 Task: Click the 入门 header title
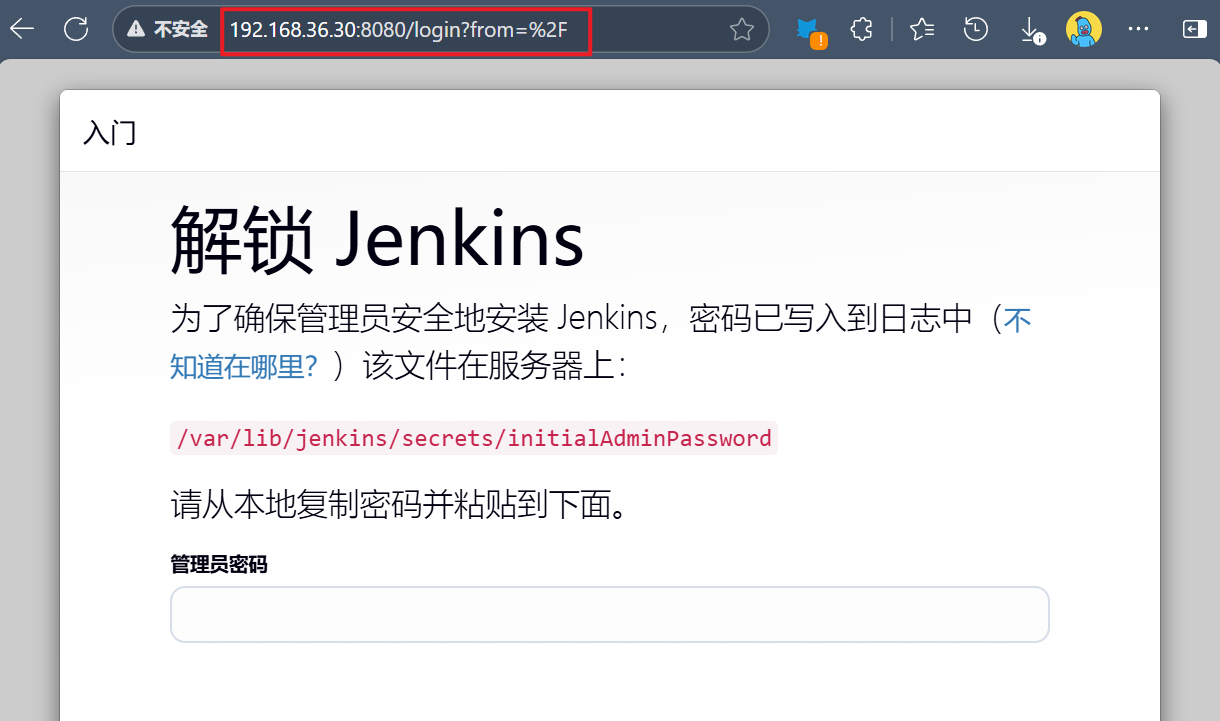click(x=110, y=133)
